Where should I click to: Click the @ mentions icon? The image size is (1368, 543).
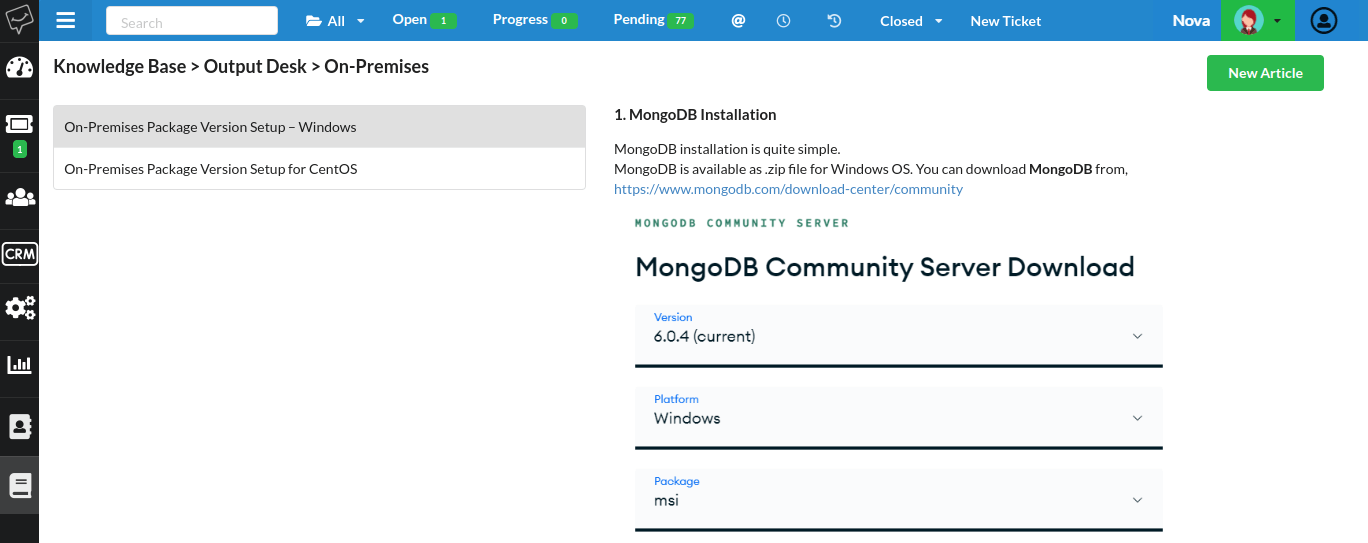coord(738,20)
